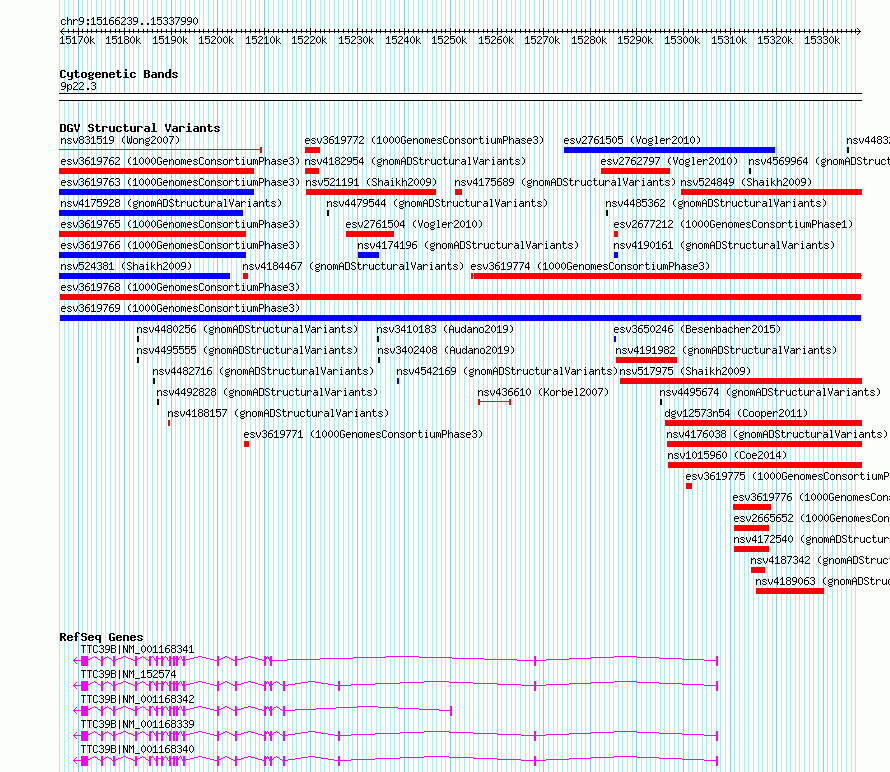Click nsv524381 (Shaikh2009) variant

point(126,266)
